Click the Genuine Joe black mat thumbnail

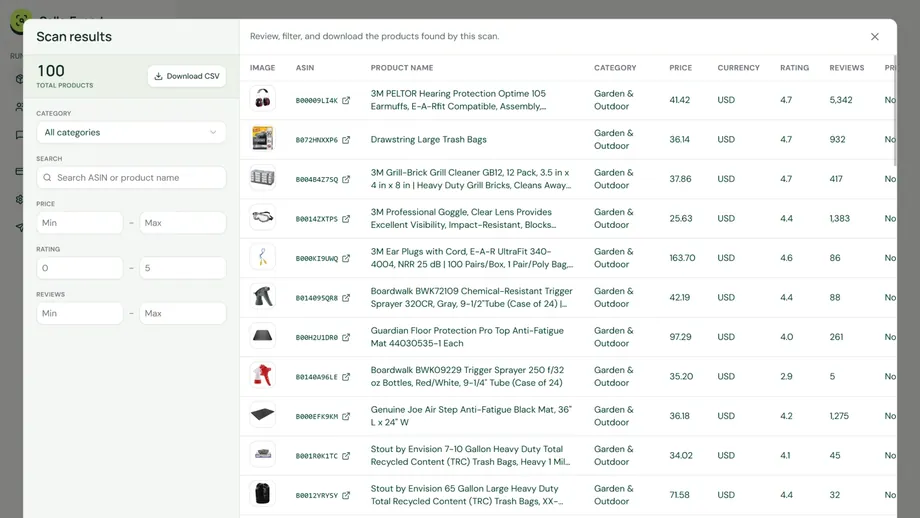262,415
